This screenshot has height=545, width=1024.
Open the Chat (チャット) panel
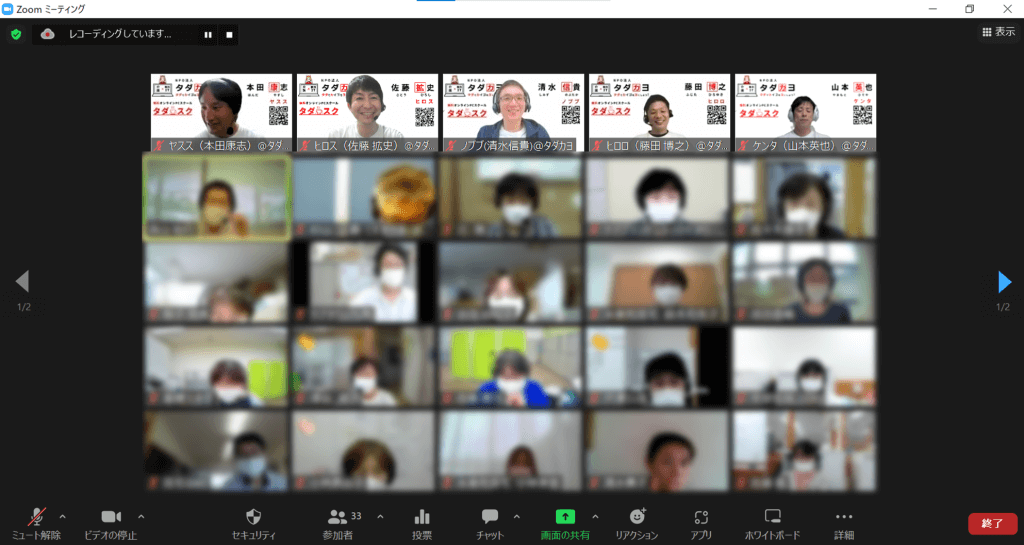[x=490, y=523]
